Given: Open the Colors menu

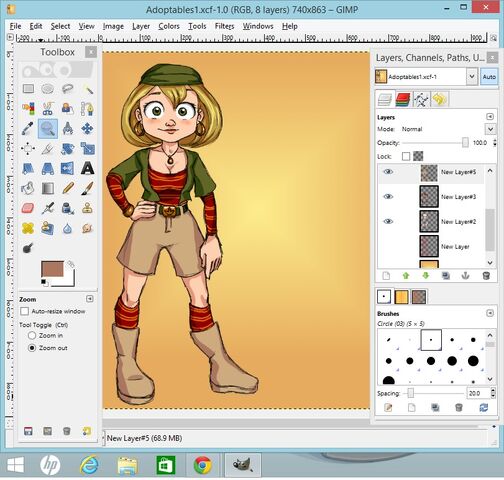Looking at the screenshot, I should click(169, 26).
